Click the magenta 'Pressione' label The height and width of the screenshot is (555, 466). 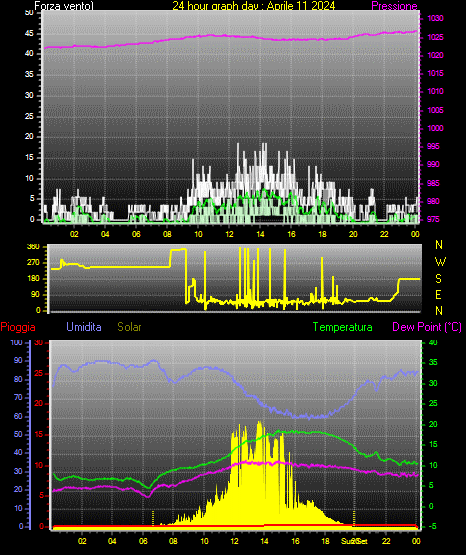394,6
